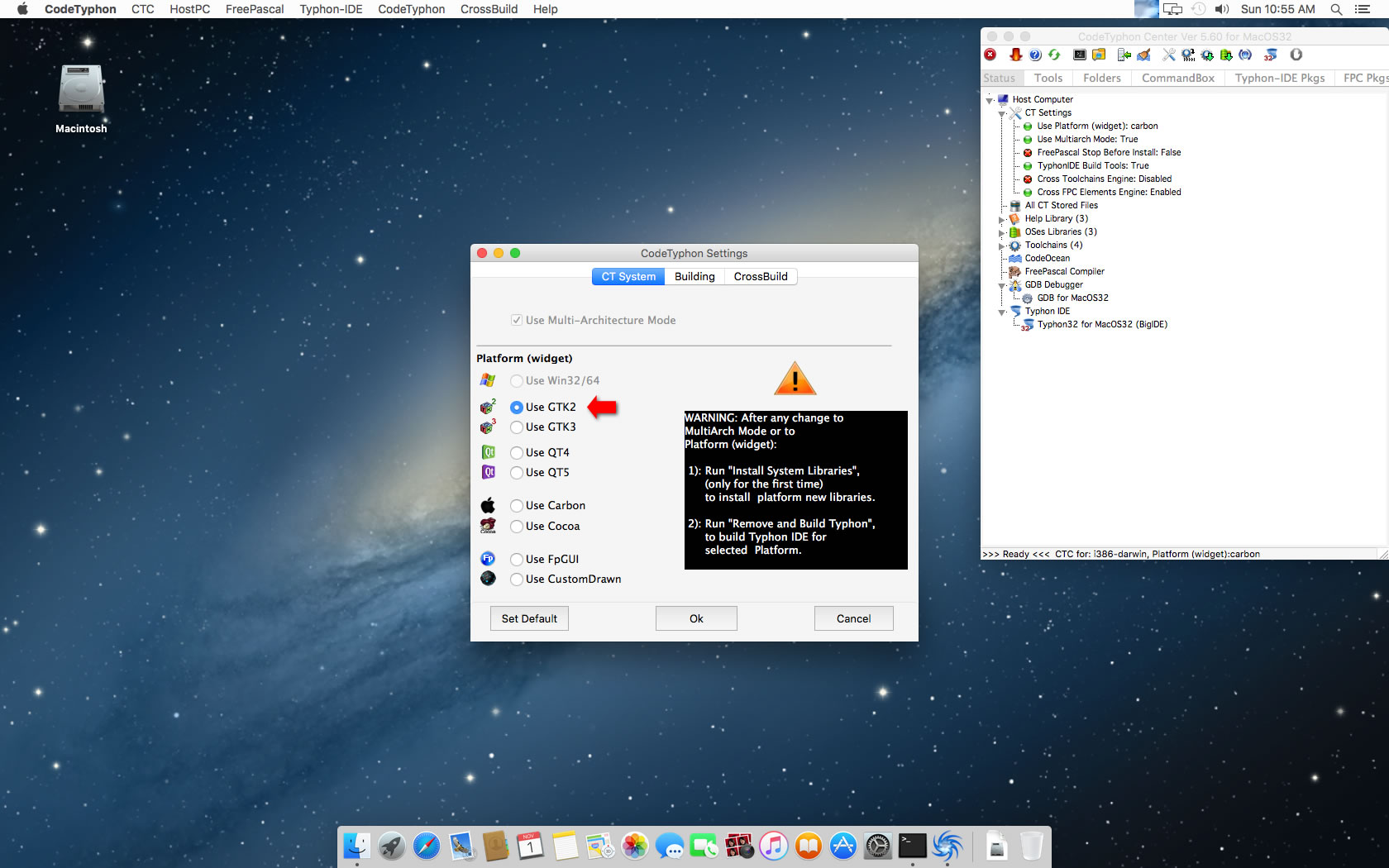The image size is (1389, 868).
Task: Select Use QT4 radio button
Action: coord(517,453)
